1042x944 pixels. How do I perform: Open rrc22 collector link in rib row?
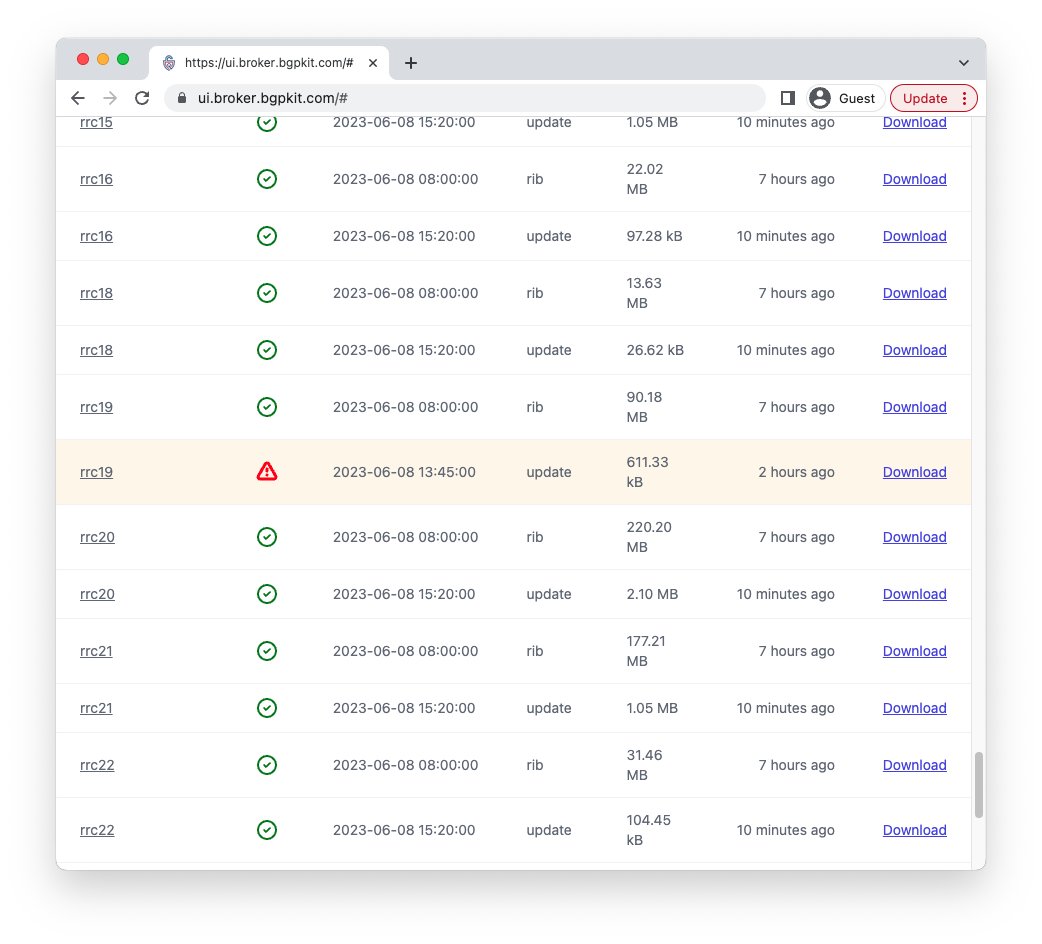(97, 765)
